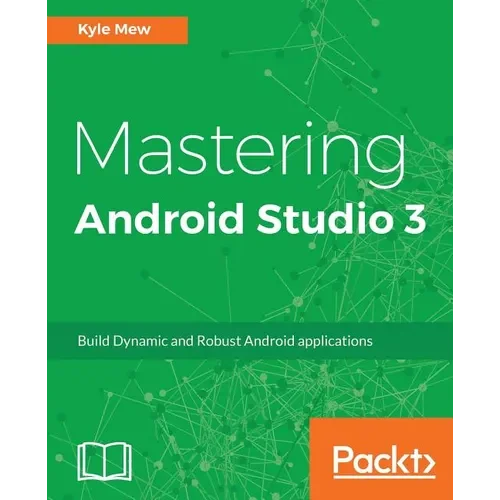Click the Android Studio 3 title text
The height and width of the screenshot is (500, 500).
point(251,218)
